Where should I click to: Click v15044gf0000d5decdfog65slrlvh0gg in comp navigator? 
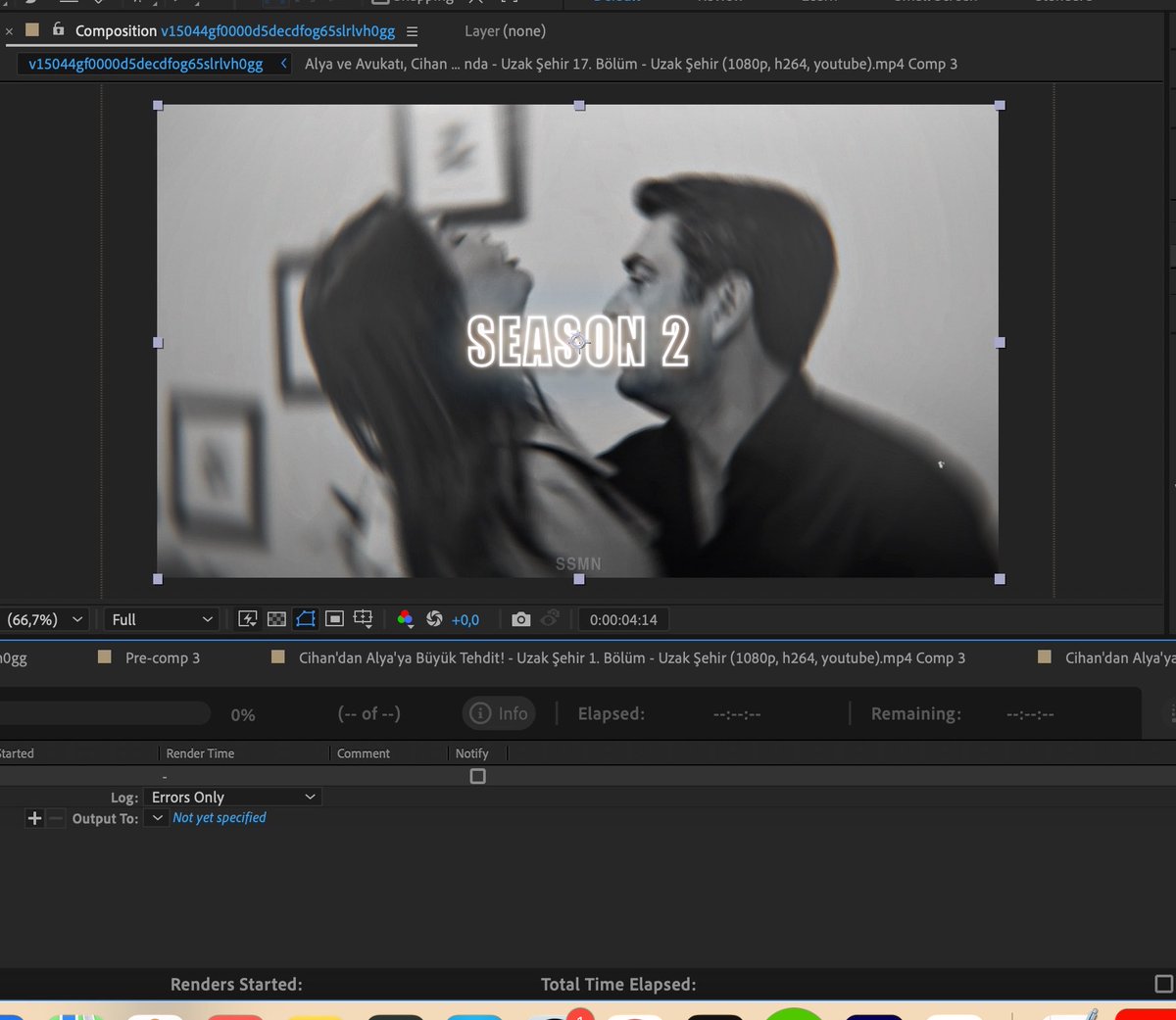[x=145, y=64]
